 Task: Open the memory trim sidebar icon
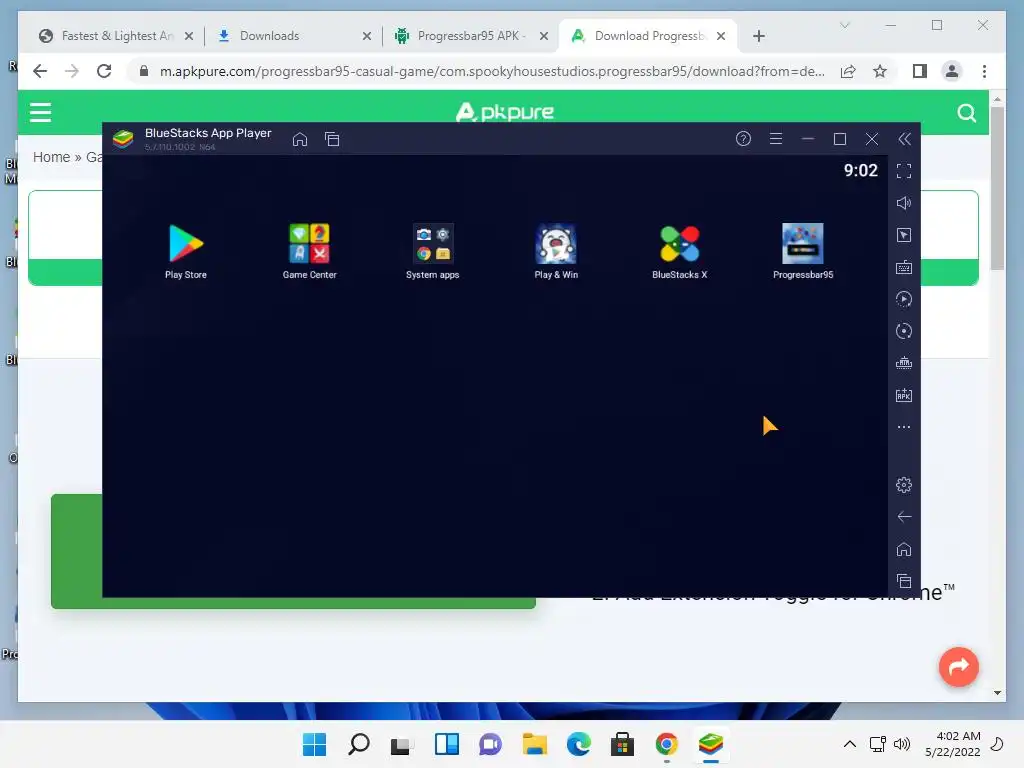[x=904, y=363]
